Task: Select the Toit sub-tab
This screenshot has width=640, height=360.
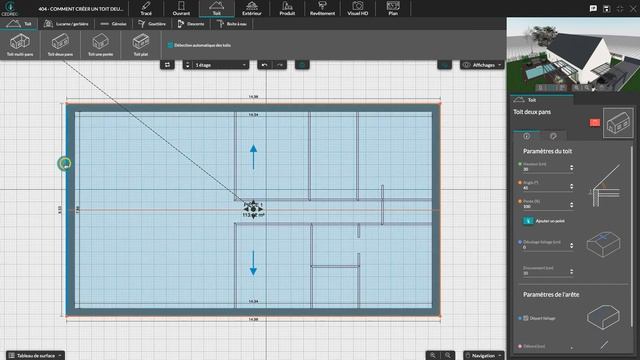Action: [x=19, y=24]
